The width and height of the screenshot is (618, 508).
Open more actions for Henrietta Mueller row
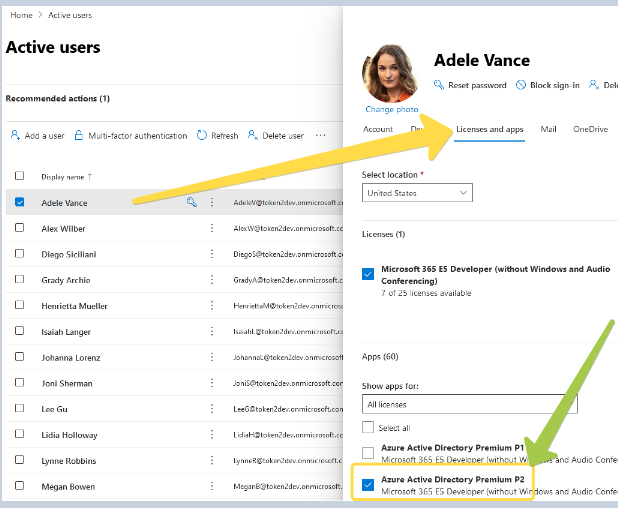click(212, 305)
